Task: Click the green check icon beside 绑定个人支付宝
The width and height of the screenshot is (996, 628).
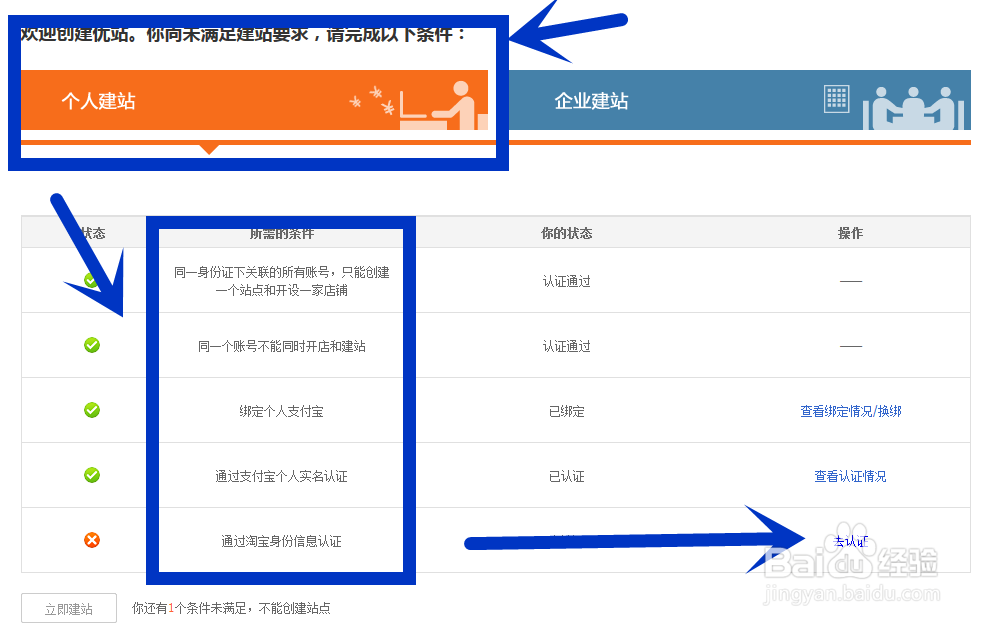Action: tap(92, 410)
